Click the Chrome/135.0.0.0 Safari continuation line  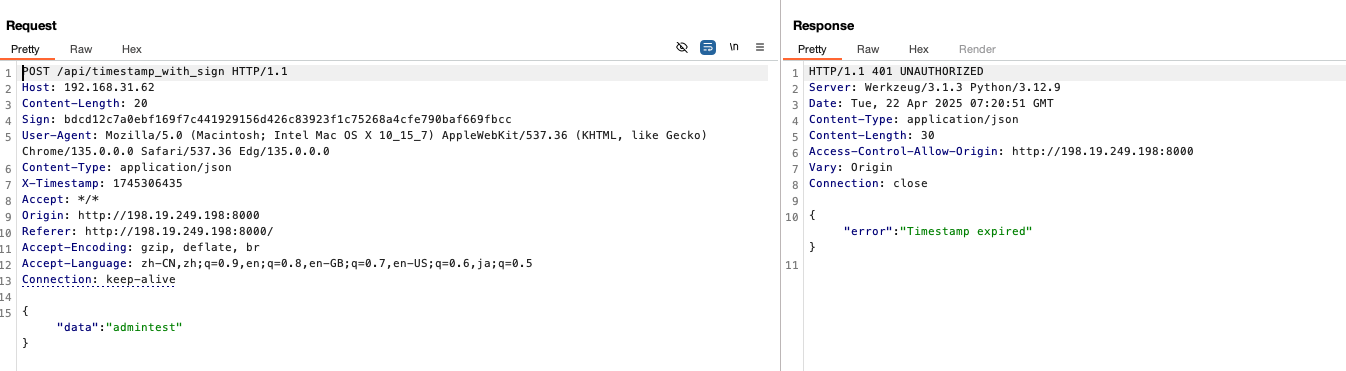pyautogui.click(x=176, y=152)
